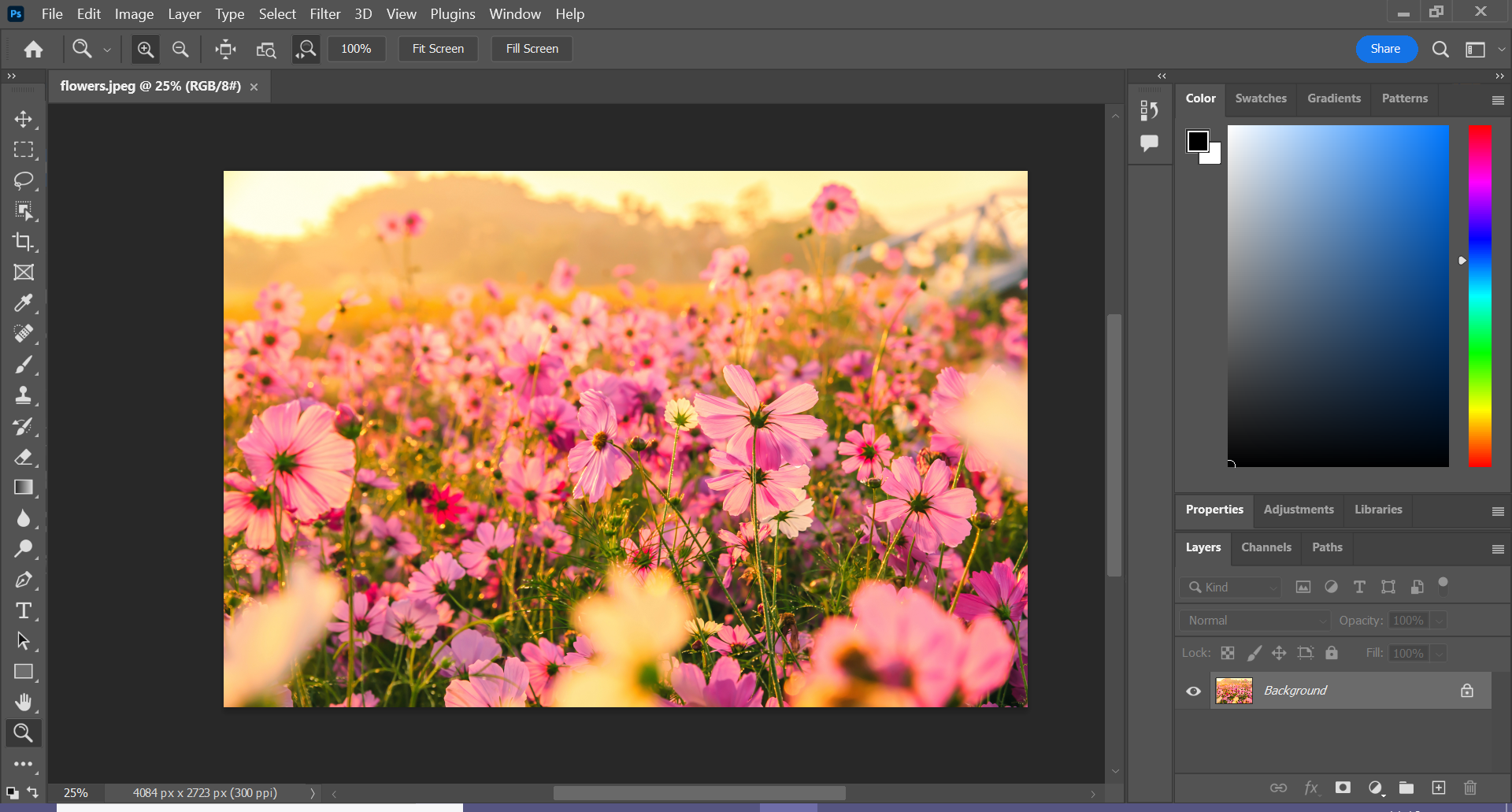The height and width of the screenshot is (812, 1512).
Task: Expand the Fill slider dropdown
Action: [1439, 654]
